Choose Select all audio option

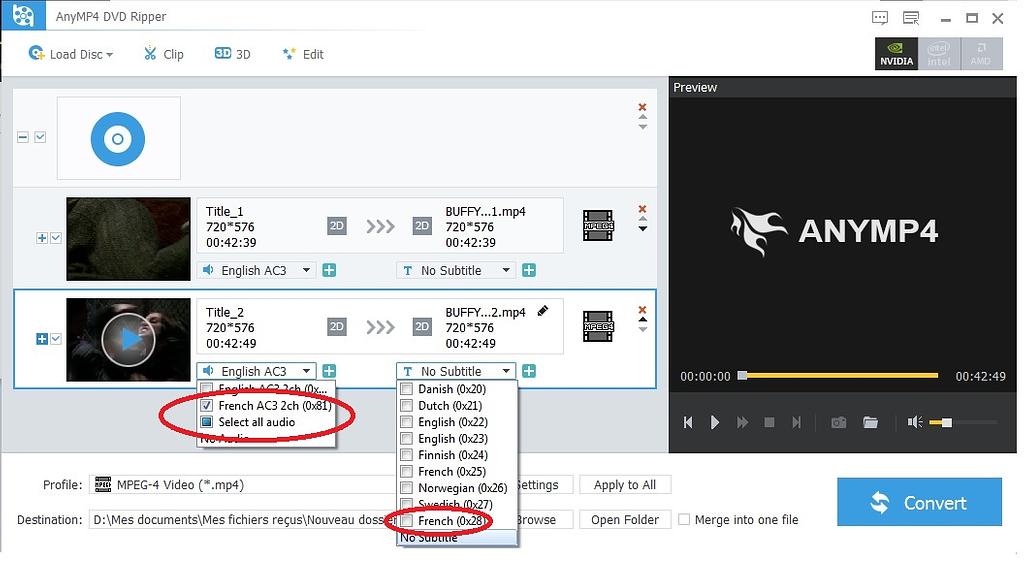256,422
